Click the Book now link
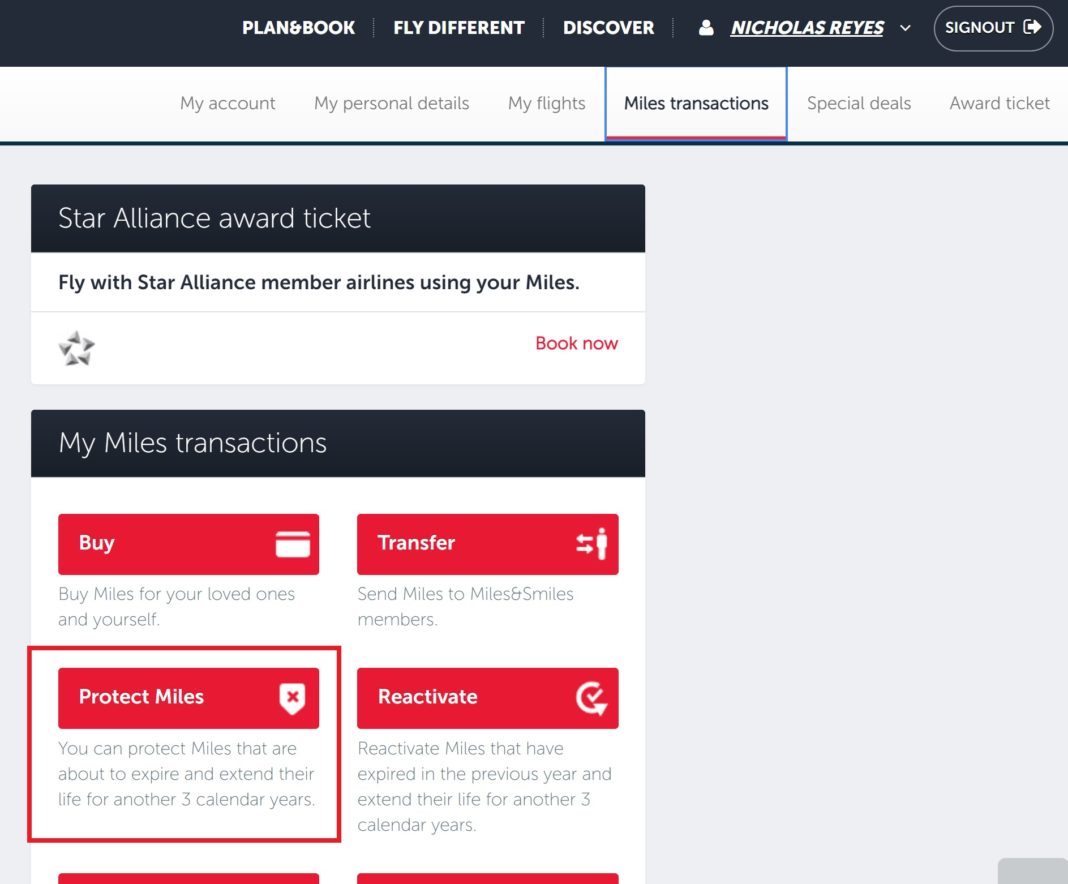1068x884 pixels. coord(576,343)
